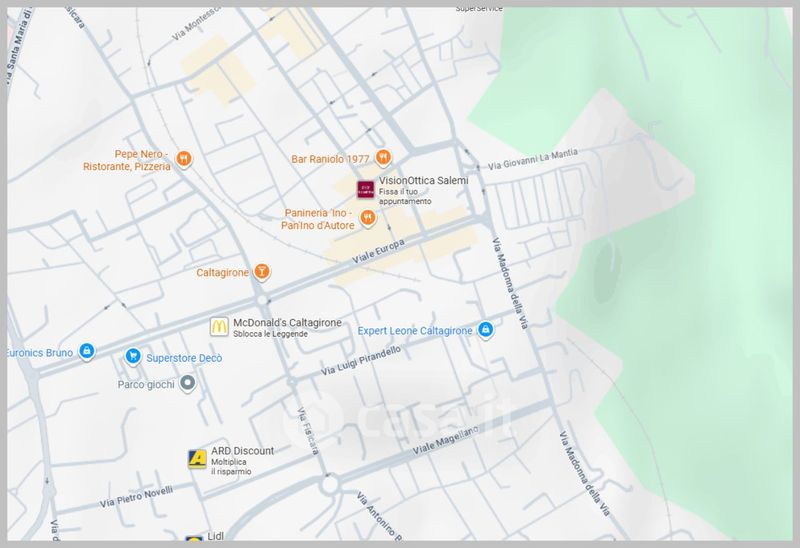
Task: Click the Superstore Decò shopping cart marker
Action: pyautogui.click(x=132, y=356)
